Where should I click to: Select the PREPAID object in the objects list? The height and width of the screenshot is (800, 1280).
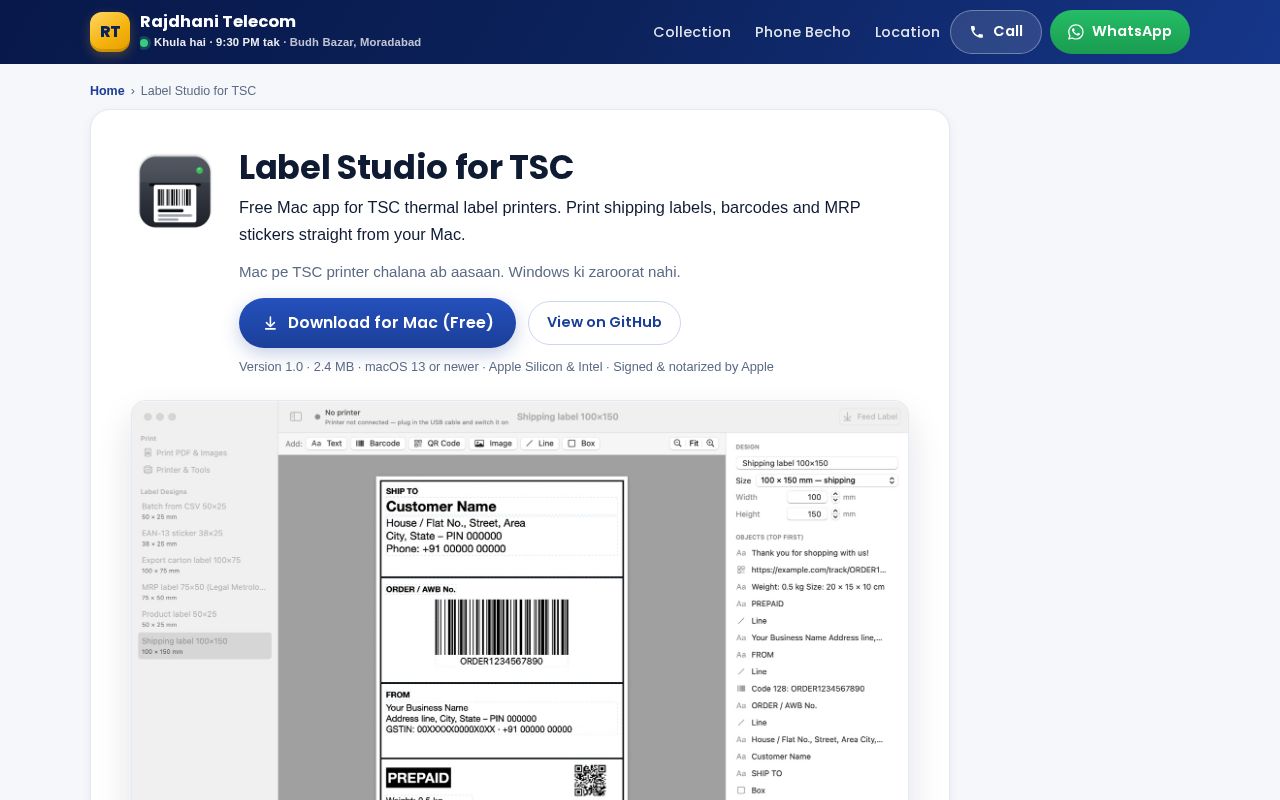tap(817, 604)
